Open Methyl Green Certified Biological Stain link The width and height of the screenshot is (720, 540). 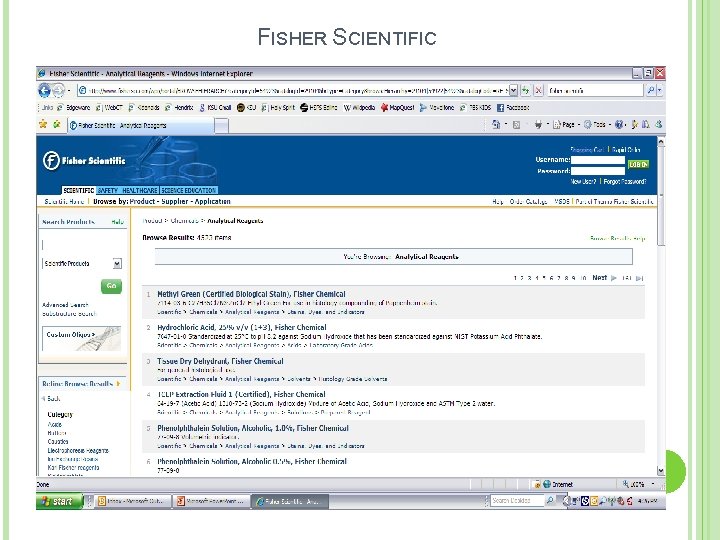[x=251, y=294]
